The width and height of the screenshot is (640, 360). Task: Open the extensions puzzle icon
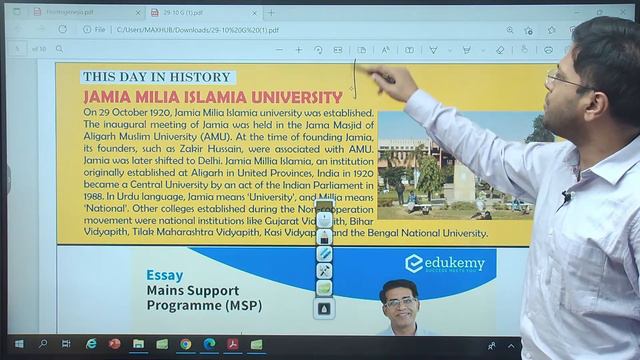coord(552,30)
